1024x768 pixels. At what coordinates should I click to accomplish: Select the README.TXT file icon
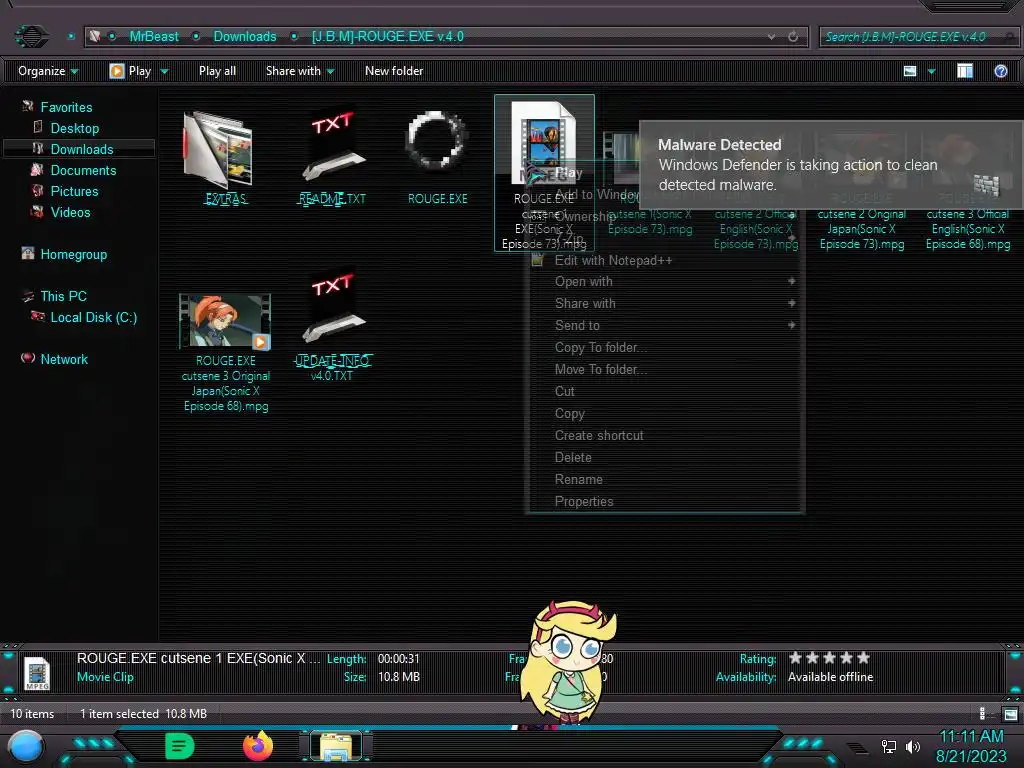tap(332, 146)
